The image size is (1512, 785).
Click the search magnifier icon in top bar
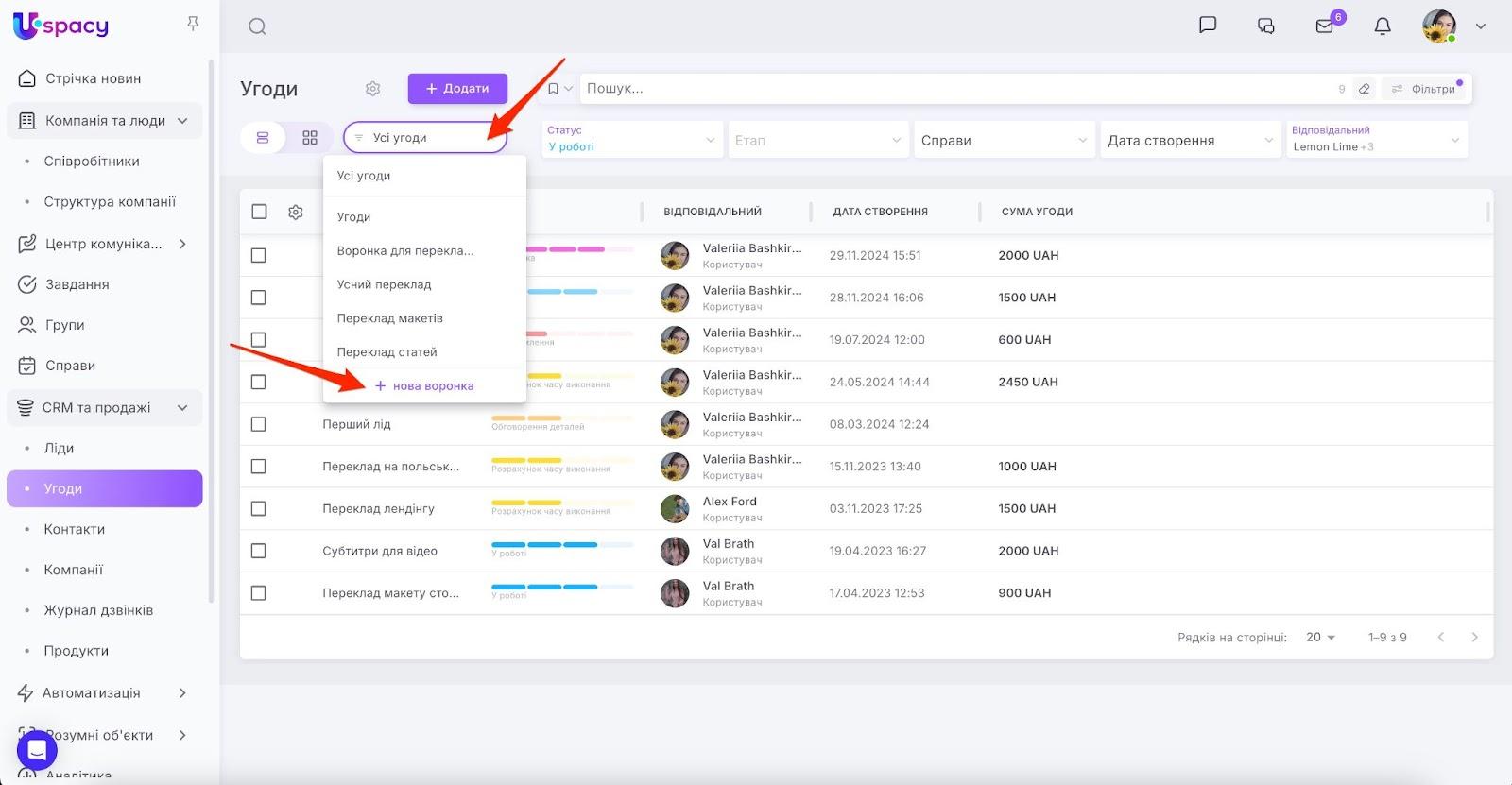click(x=257, y=26)
